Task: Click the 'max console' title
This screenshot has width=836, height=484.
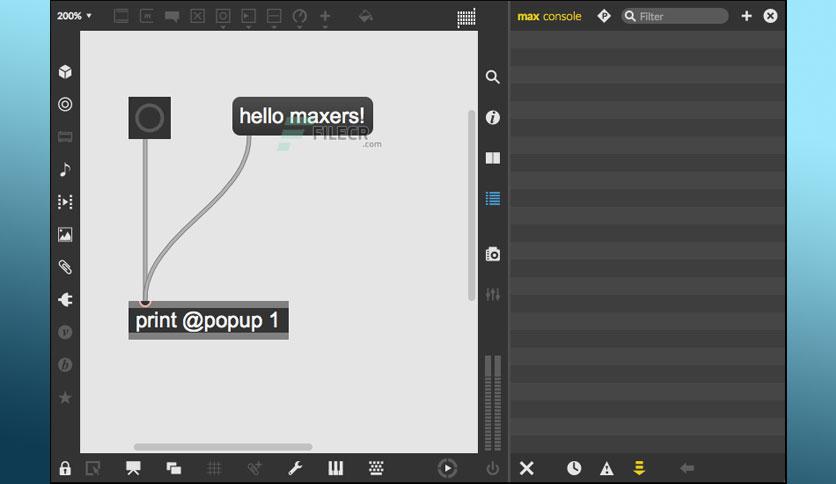Action: 549,17
